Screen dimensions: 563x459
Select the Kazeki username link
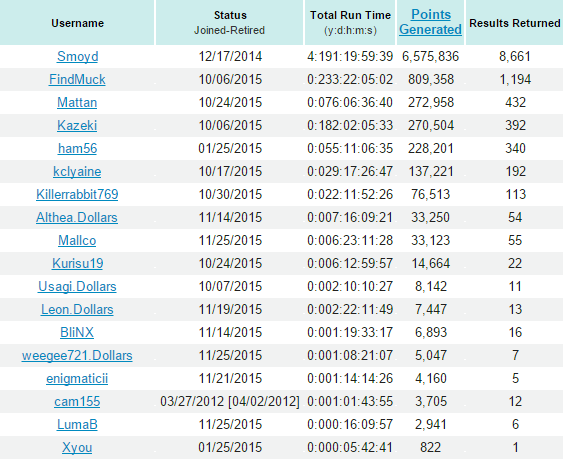pyautogui.click(x=77, y=125)
